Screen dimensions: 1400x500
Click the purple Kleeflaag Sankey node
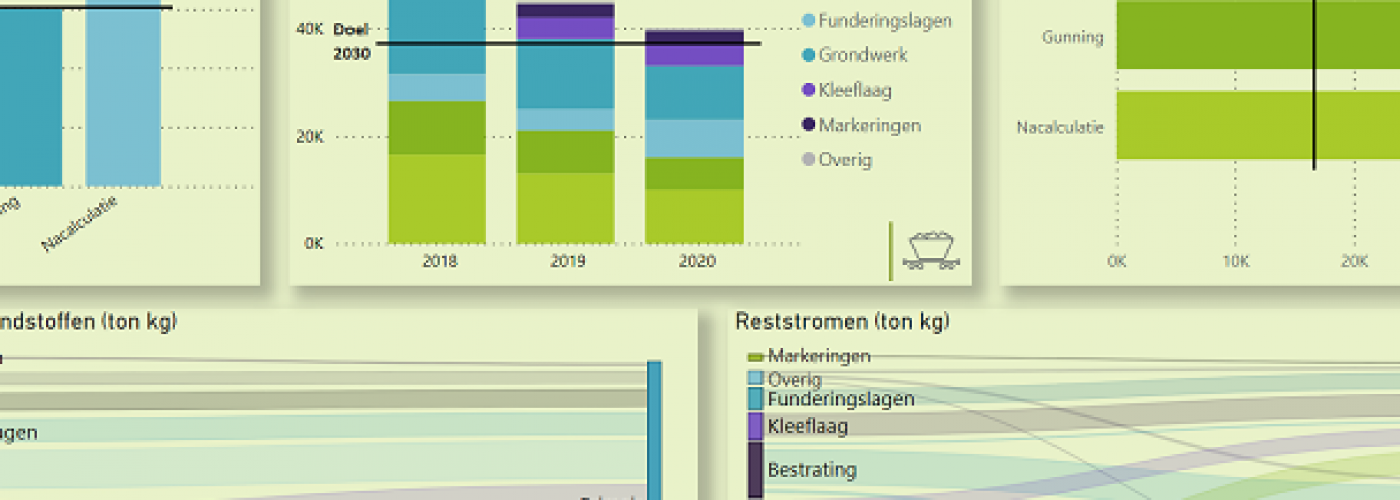click(756, 426)
